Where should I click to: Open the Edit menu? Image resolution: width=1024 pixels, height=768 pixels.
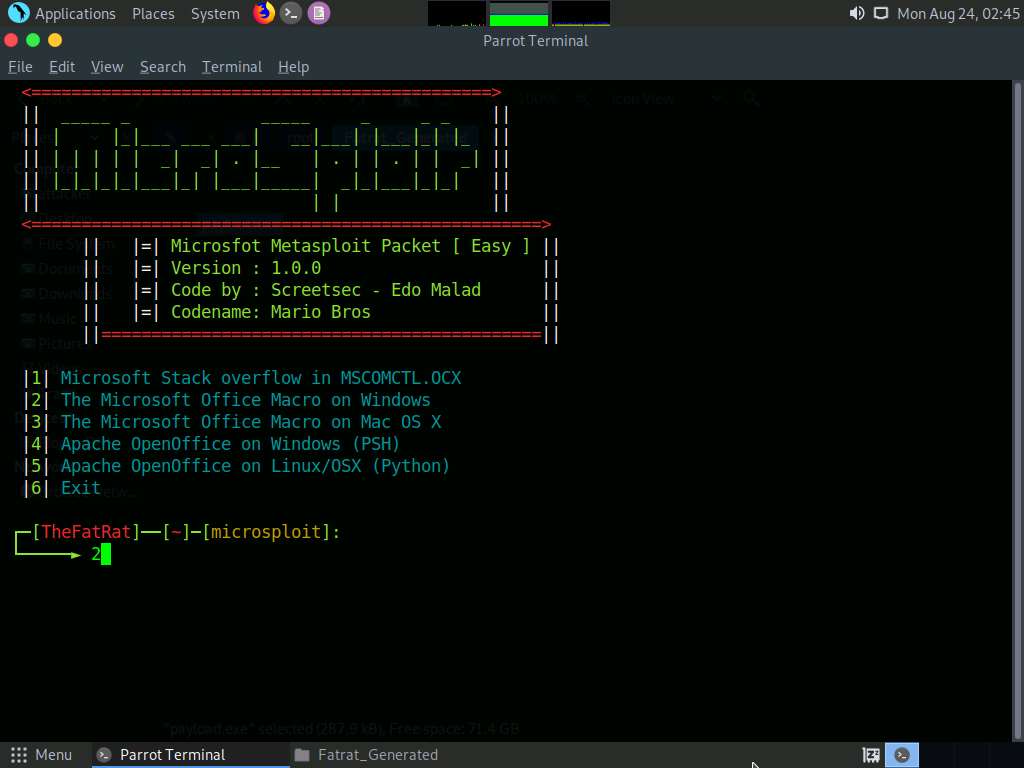62,67
